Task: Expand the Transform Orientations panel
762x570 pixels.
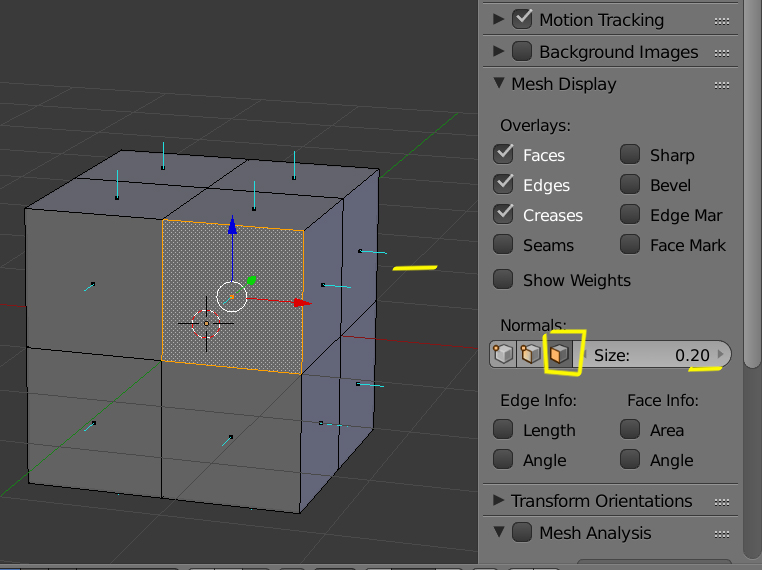Action: (x=499, y=500)
